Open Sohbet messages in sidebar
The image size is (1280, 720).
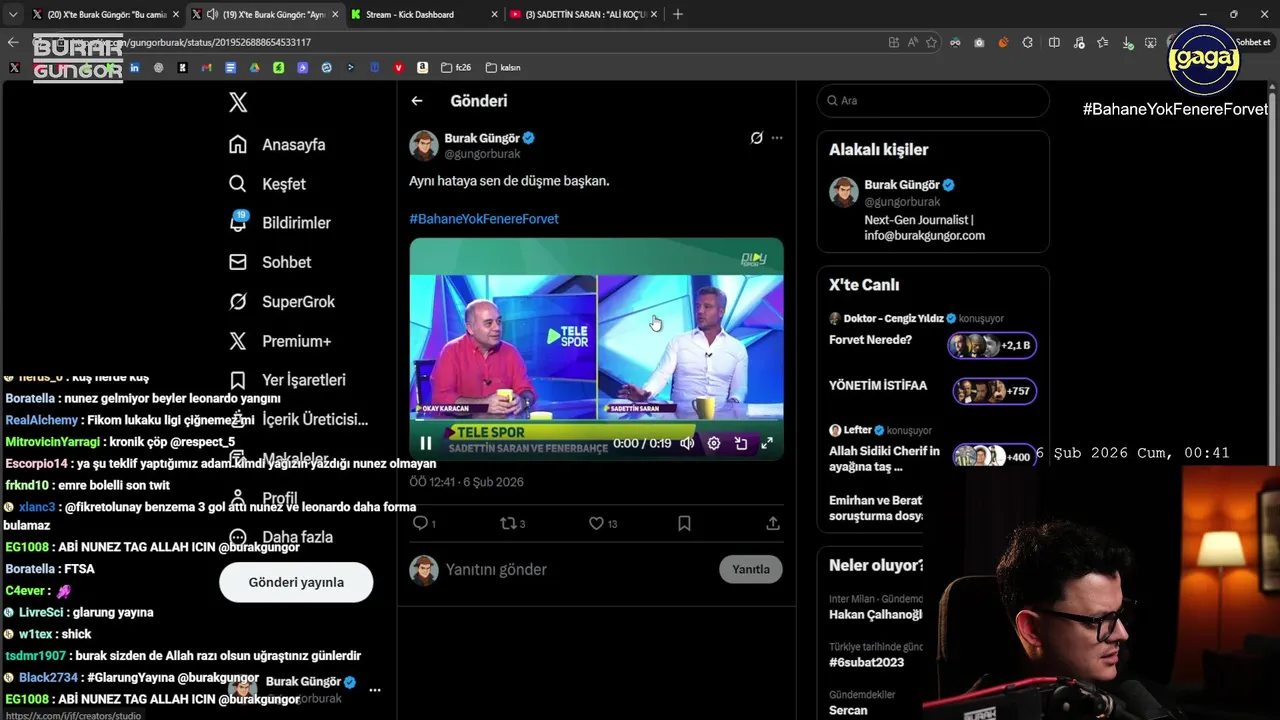click(270, 262)
